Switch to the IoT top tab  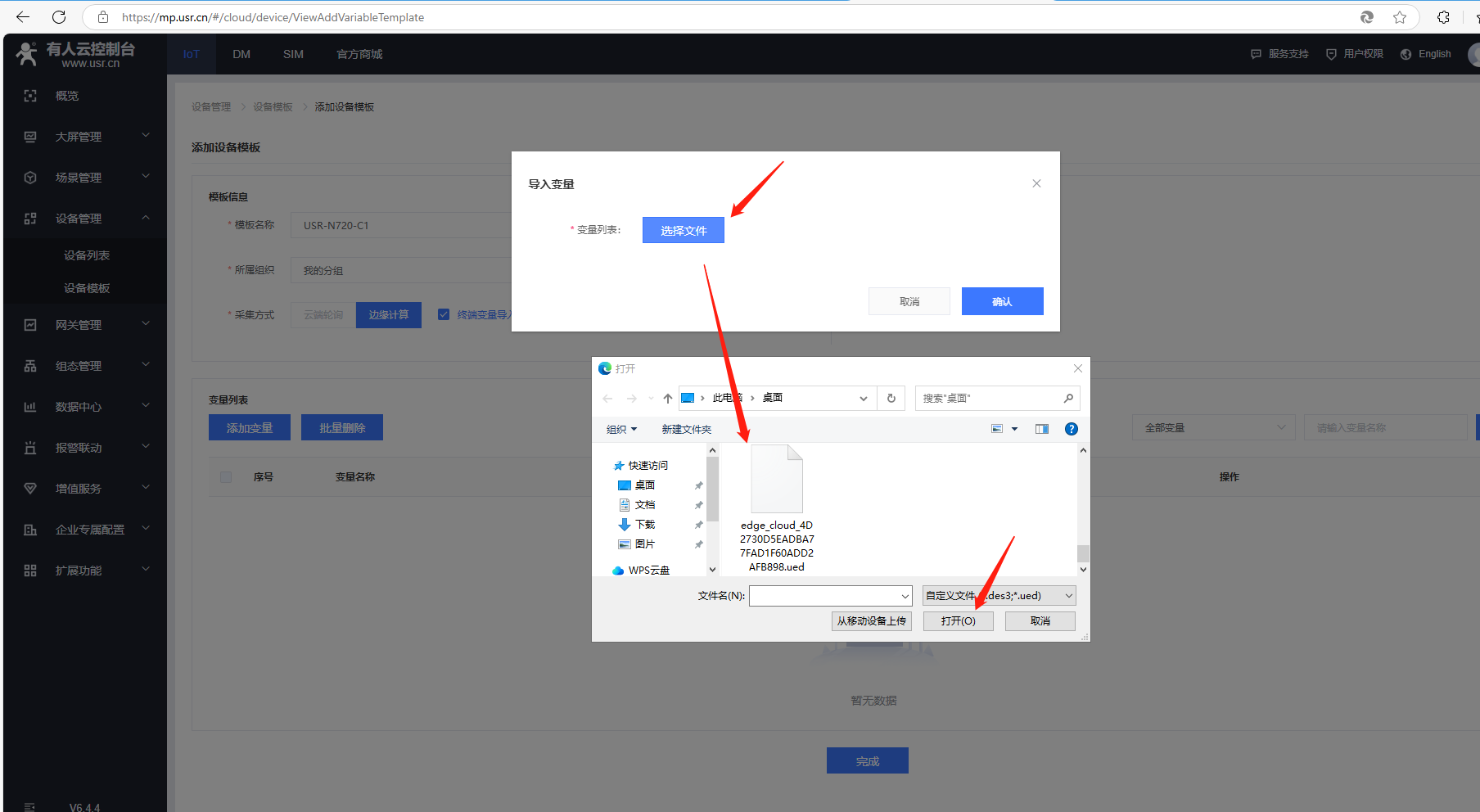[192, 54]
